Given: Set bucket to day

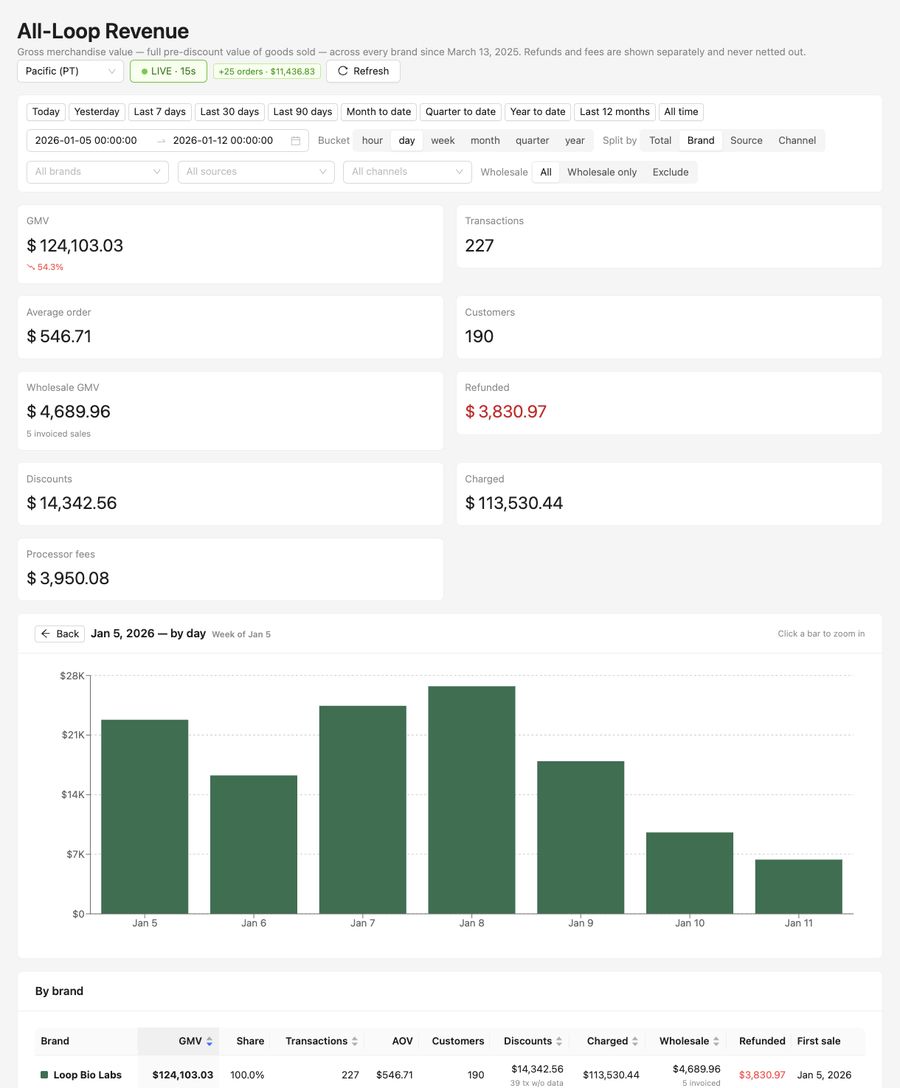Looking at the screenshot, I should point(407,140).
